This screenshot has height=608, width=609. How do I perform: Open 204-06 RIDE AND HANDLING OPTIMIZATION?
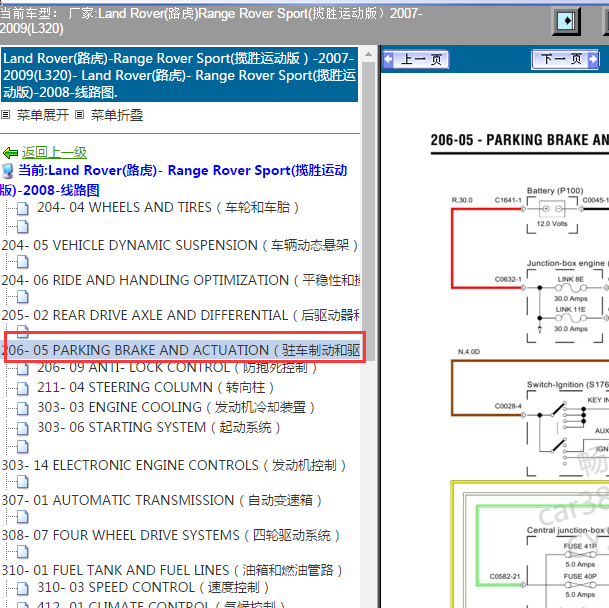pyautogui.click(x=181, y=280)
